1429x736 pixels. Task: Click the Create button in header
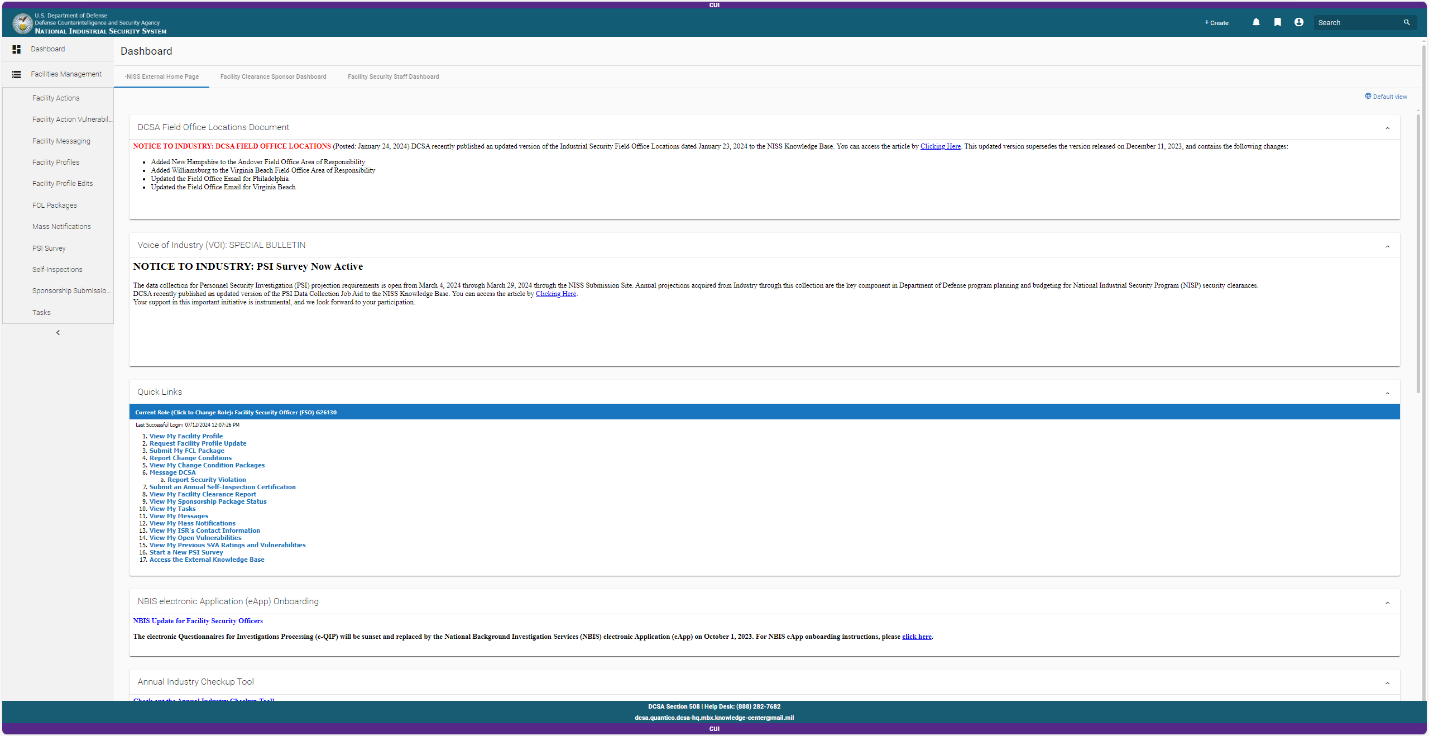(1217, 22)
